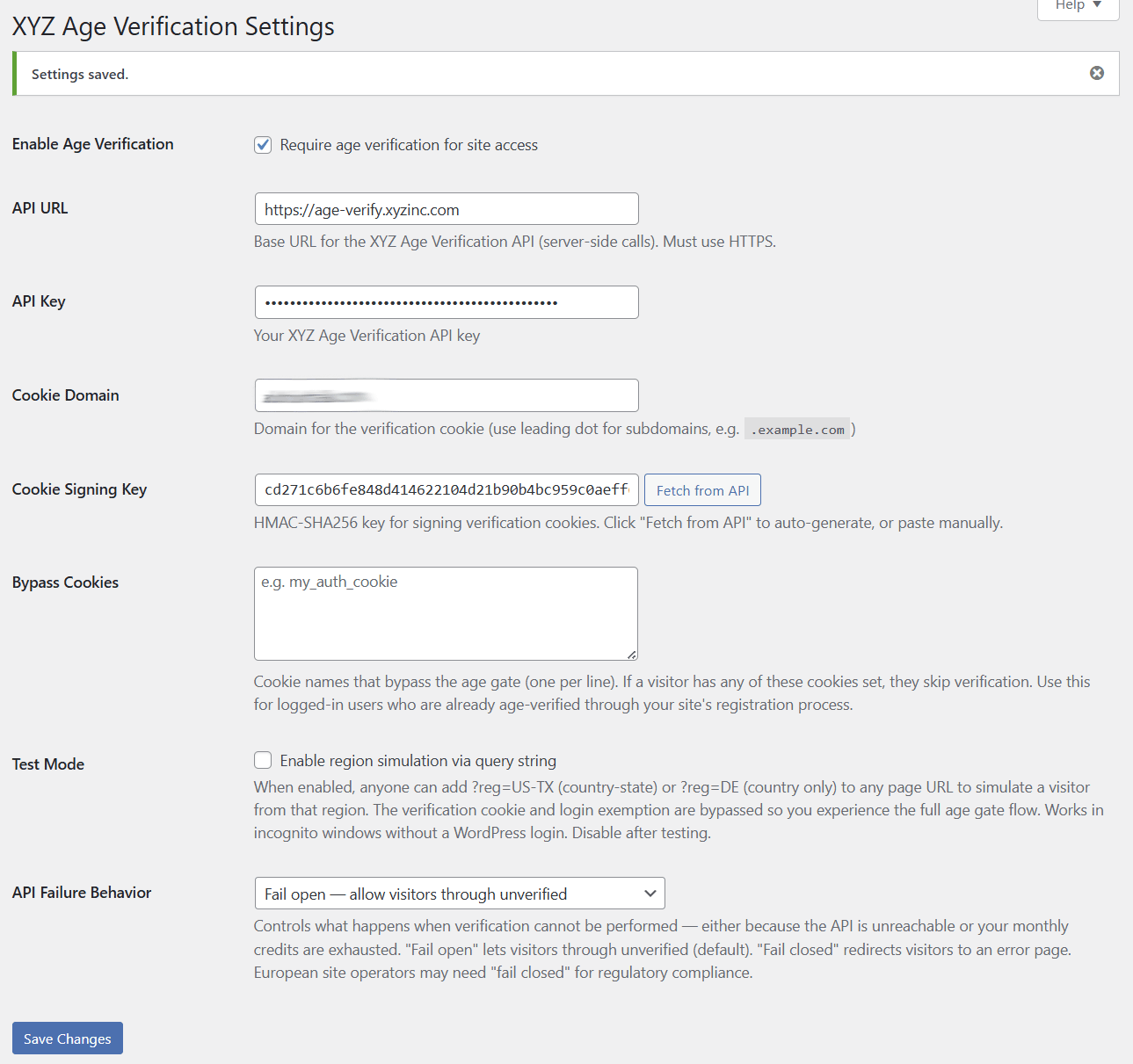
Task: Dismiss the "Settings saved" notice
Action: coord(1097,73)
